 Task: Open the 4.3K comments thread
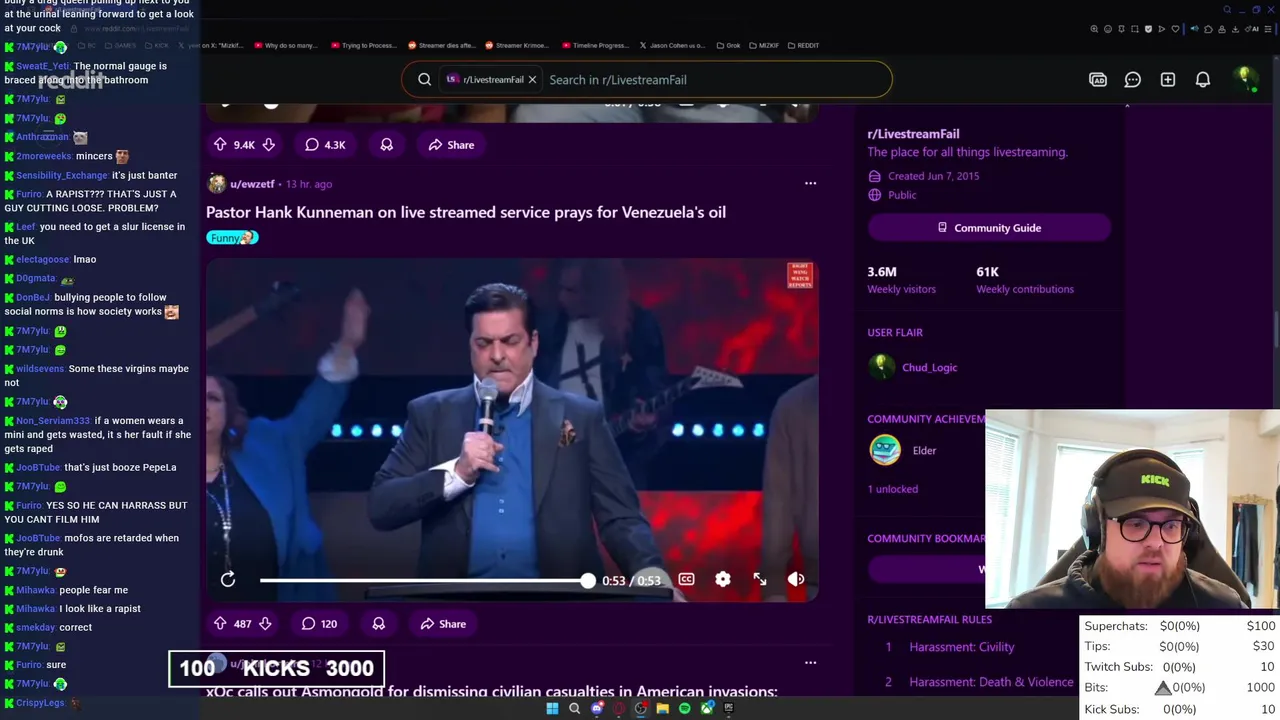click(326, 145)
